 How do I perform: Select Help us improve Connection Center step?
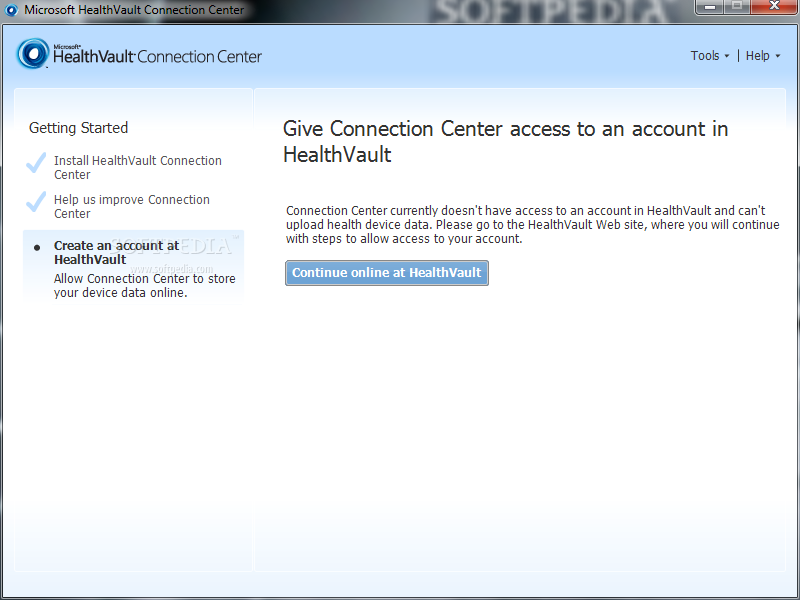click(132, 207)
